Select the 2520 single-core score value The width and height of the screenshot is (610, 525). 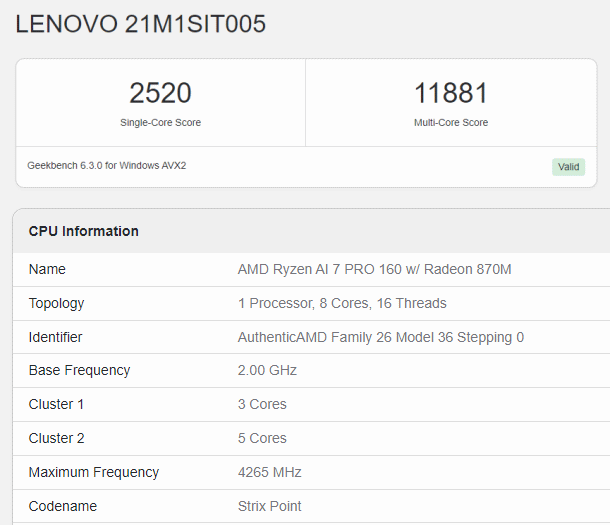pos(160,93)
